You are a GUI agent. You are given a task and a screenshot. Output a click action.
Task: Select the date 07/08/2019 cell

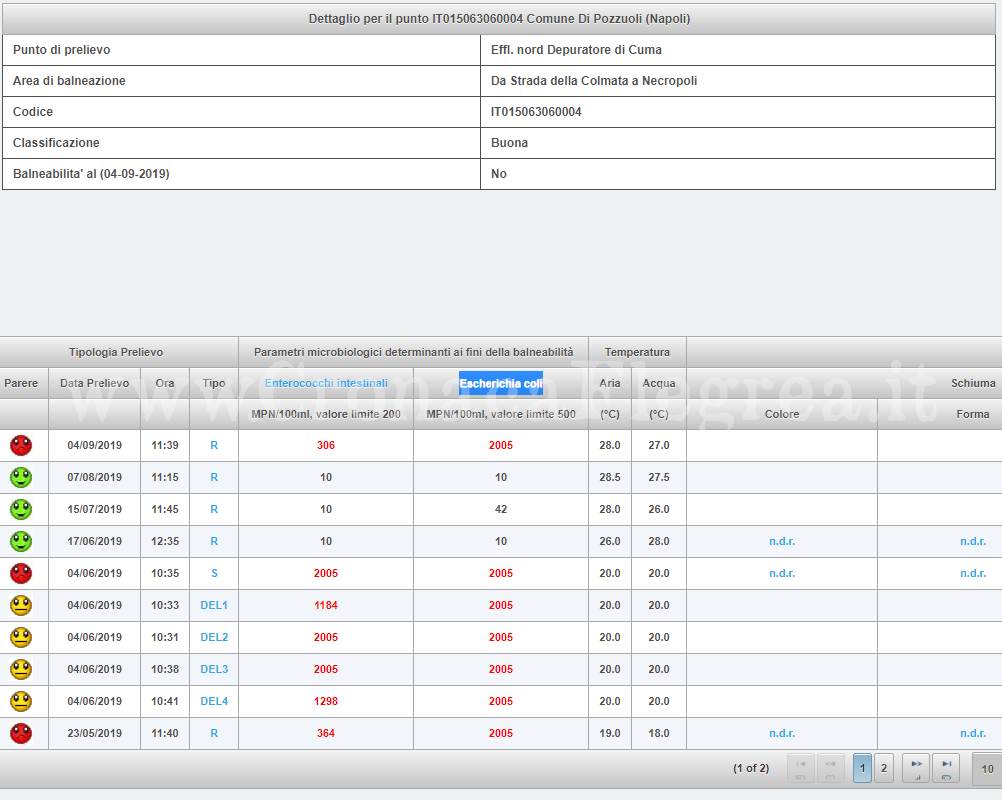click(95, 477)
